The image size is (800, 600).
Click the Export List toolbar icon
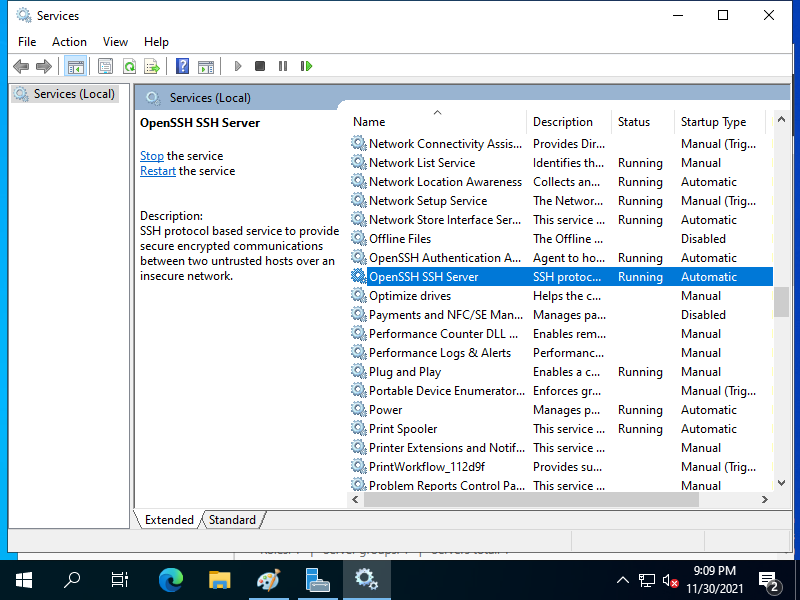[x=153, y=66]
